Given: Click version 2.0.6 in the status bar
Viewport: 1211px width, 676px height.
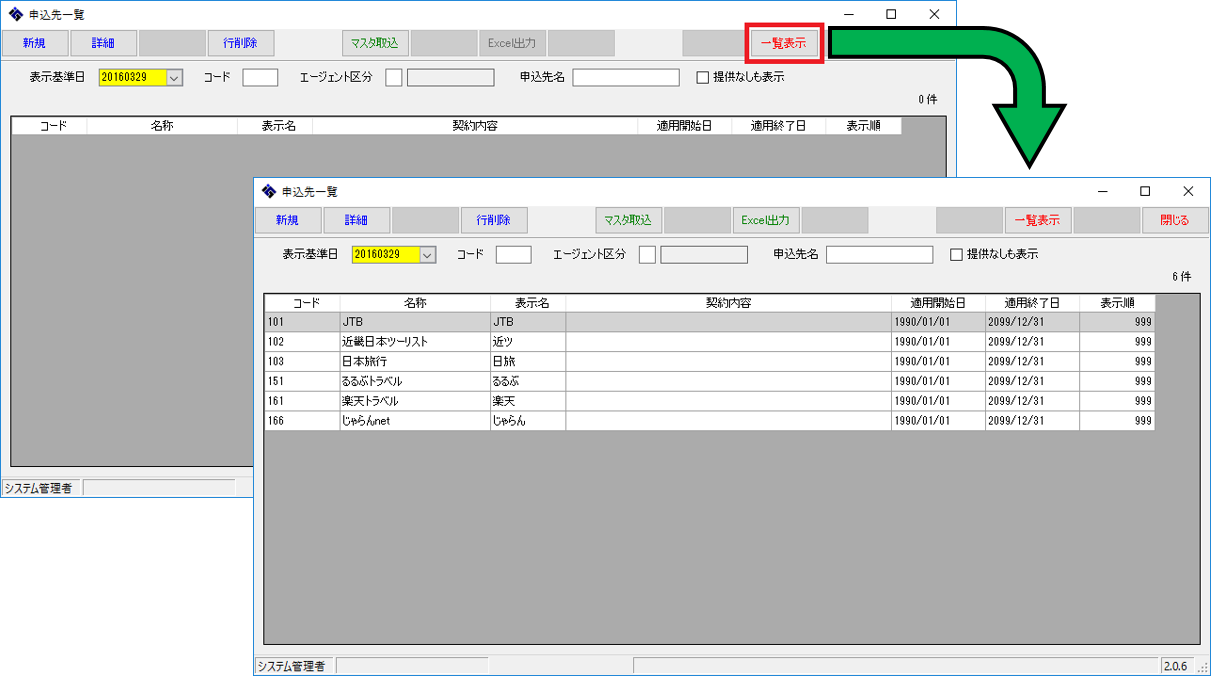Looking at the screenshot, I should click(x=1177, y=666).
